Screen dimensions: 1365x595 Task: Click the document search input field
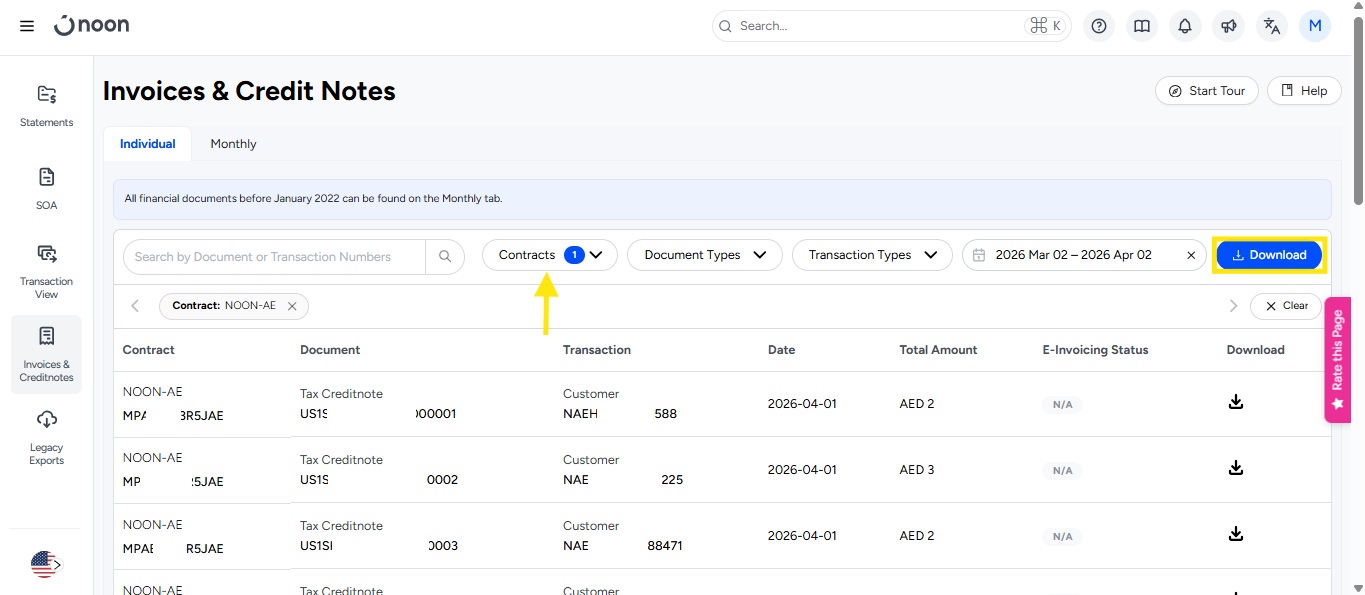coord(275,257)
